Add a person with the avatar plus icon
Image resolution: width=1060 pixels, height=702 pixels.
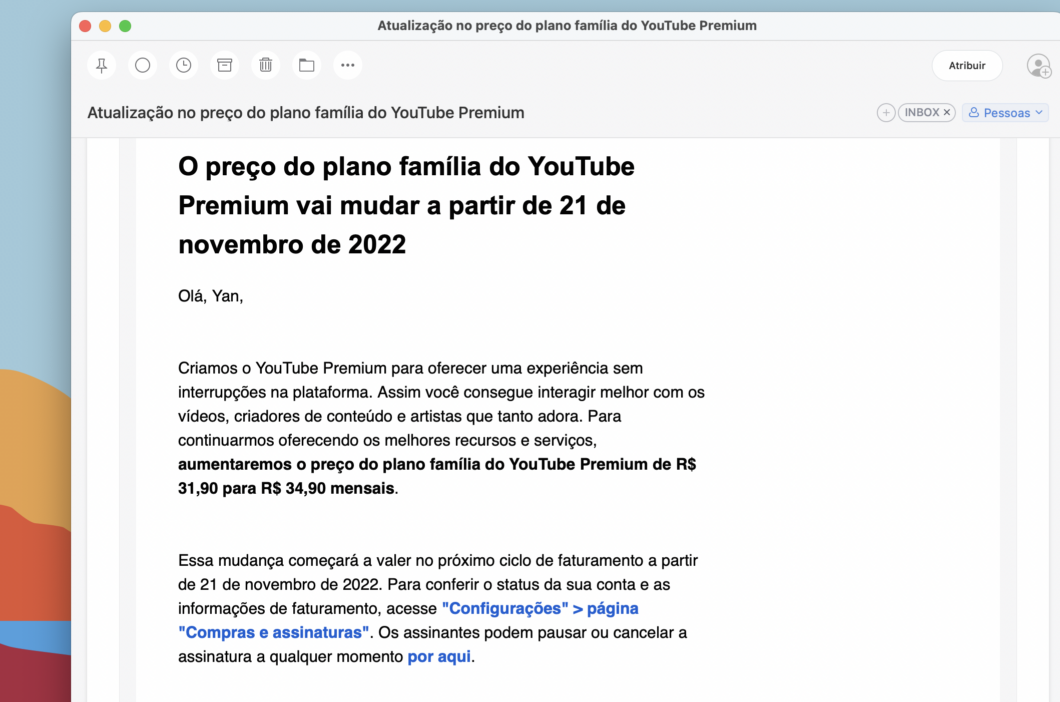[x=1038, y=66]
